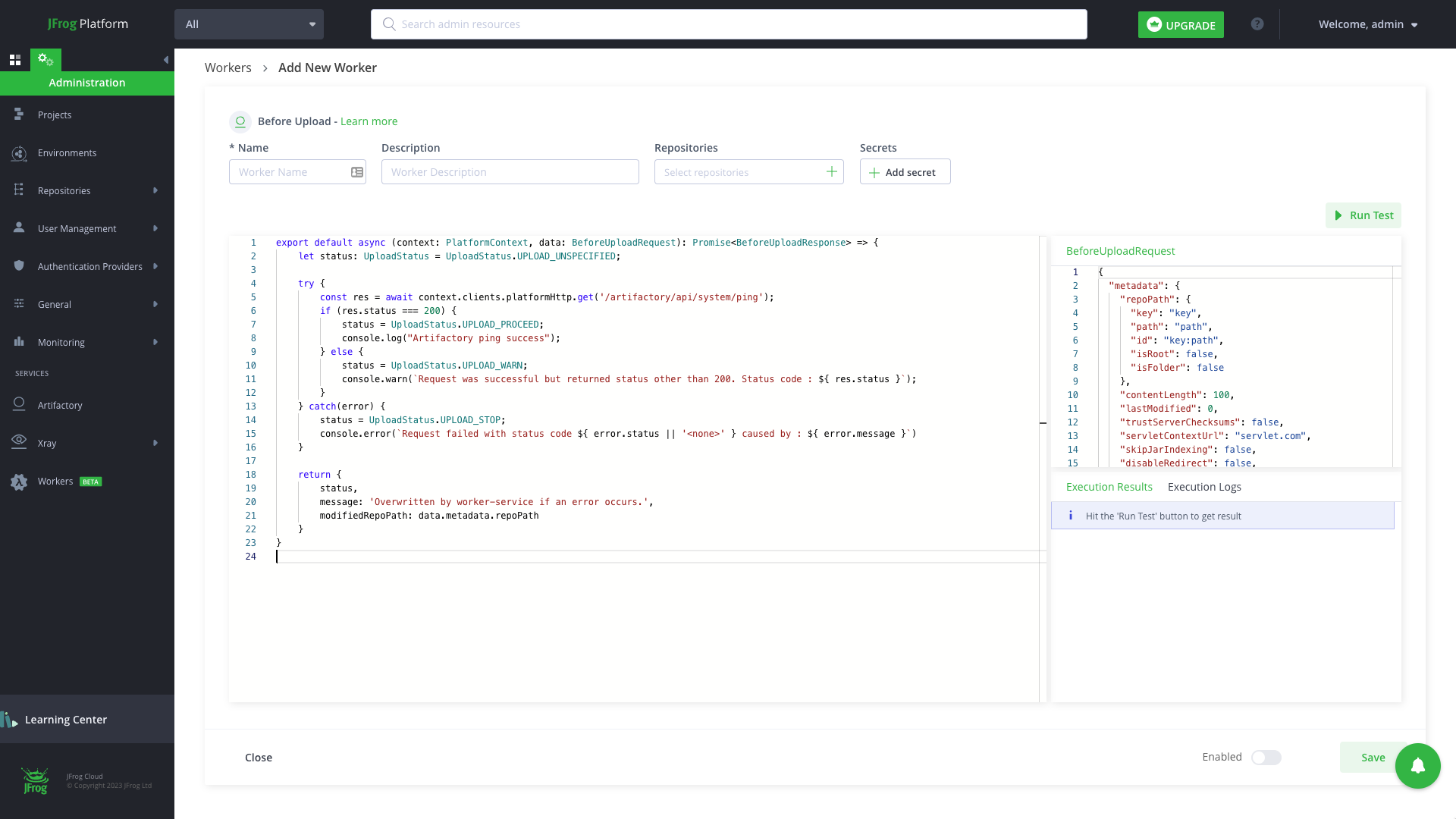Collapse the Administration sidebar panel
The height and width of the screenshot is (819, 1456).
pyautogui.click(x=166, y=59)
